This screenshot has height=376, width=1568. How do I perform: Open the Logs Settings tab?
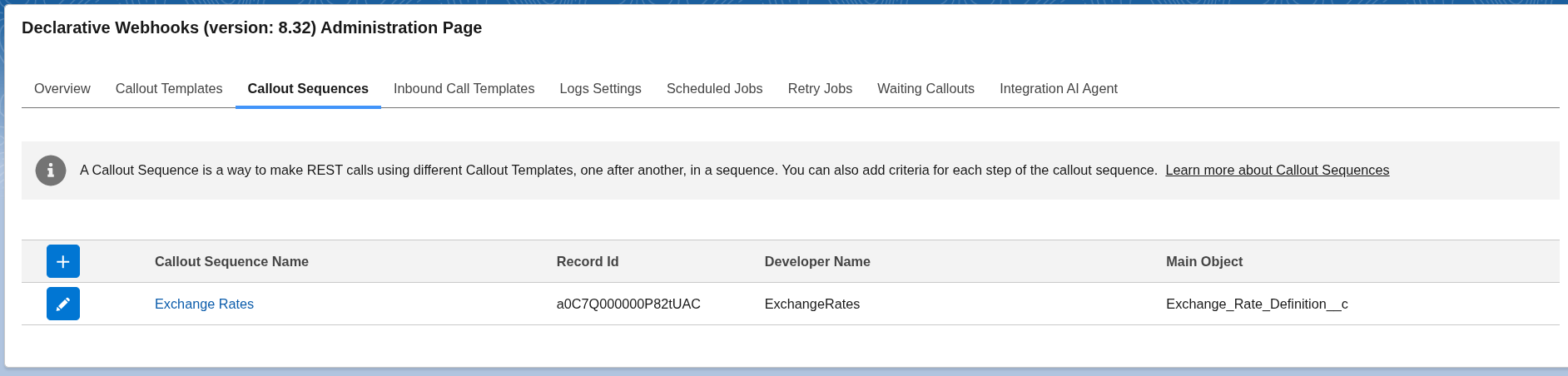coord(600,88)
